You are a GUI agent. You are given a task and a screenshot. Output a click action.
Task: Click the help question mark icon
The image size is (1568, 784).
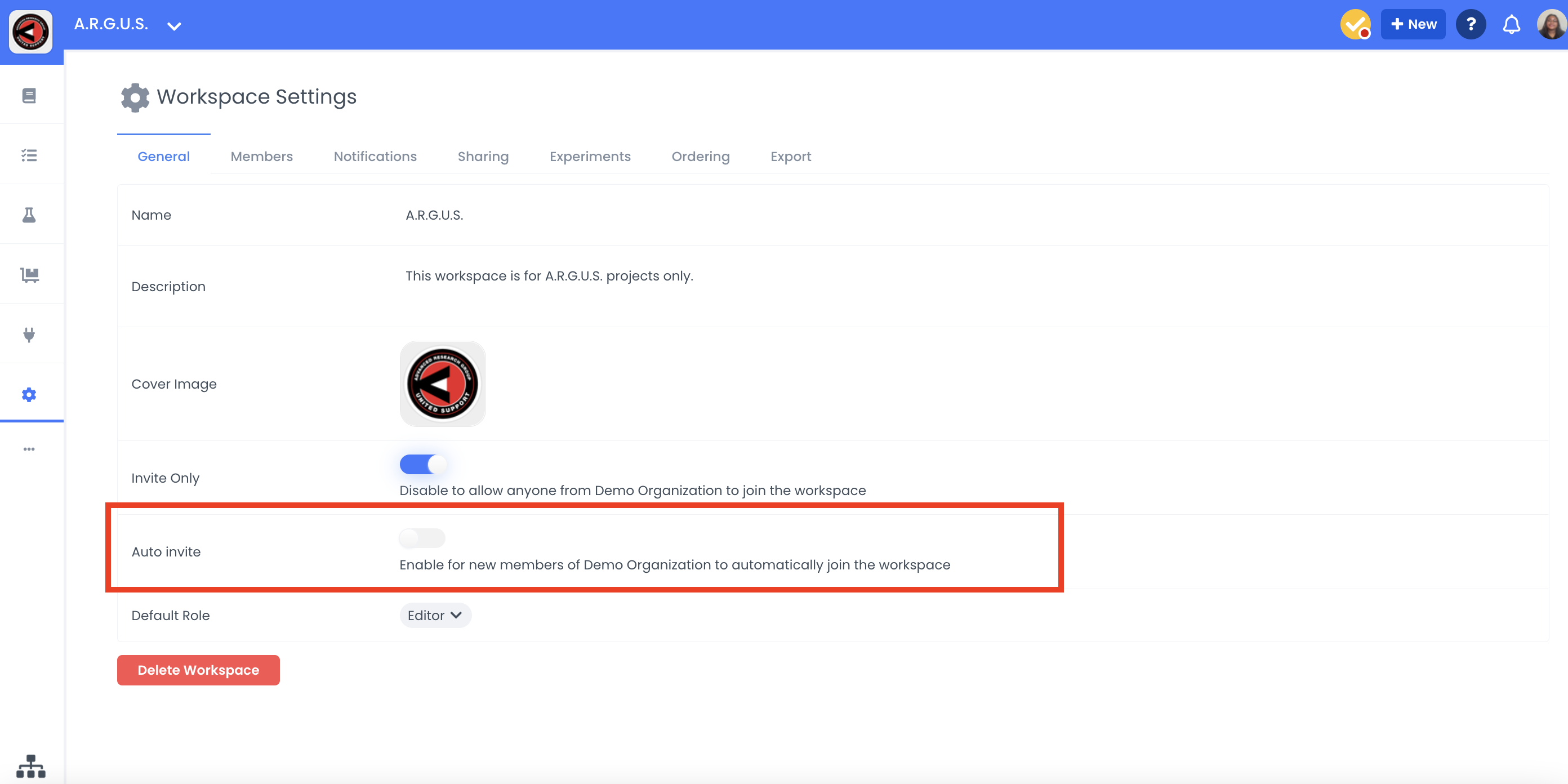coord(1471,24)
